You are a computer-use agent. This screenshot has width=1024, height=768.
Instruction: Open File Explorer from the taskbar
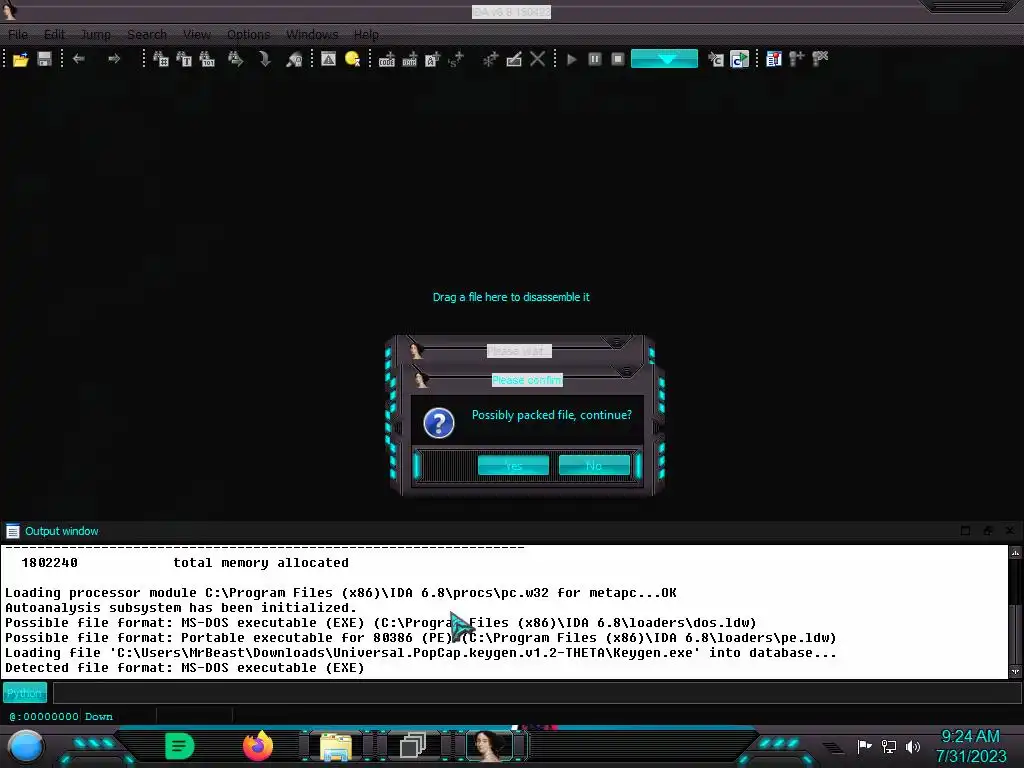[x=336, y=746]
